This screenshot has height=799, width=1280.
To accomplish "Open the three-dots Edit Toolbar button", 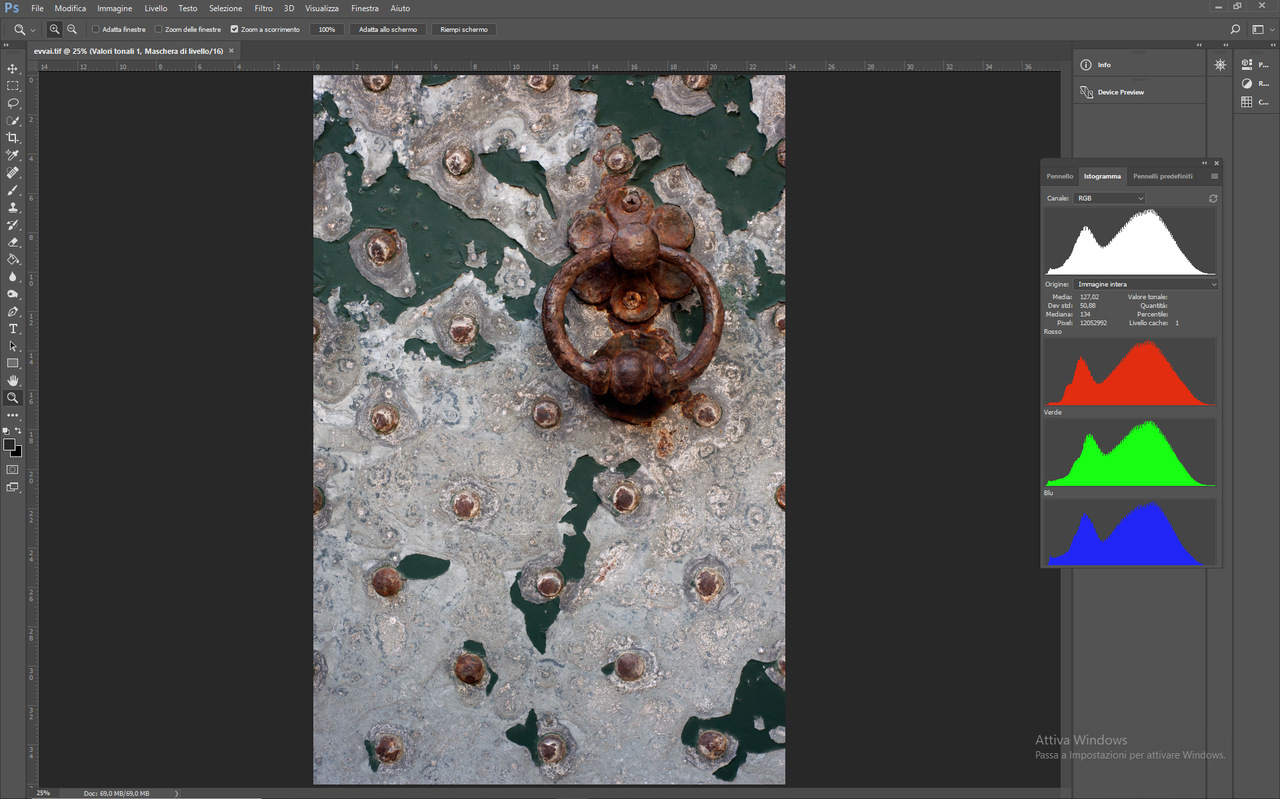I will click(x=13, y=415).
